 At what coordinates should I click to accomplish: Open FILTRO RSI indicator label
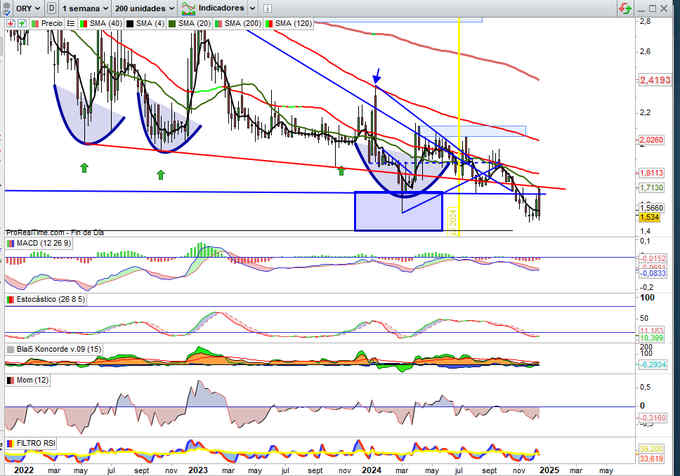pos(36,443)
